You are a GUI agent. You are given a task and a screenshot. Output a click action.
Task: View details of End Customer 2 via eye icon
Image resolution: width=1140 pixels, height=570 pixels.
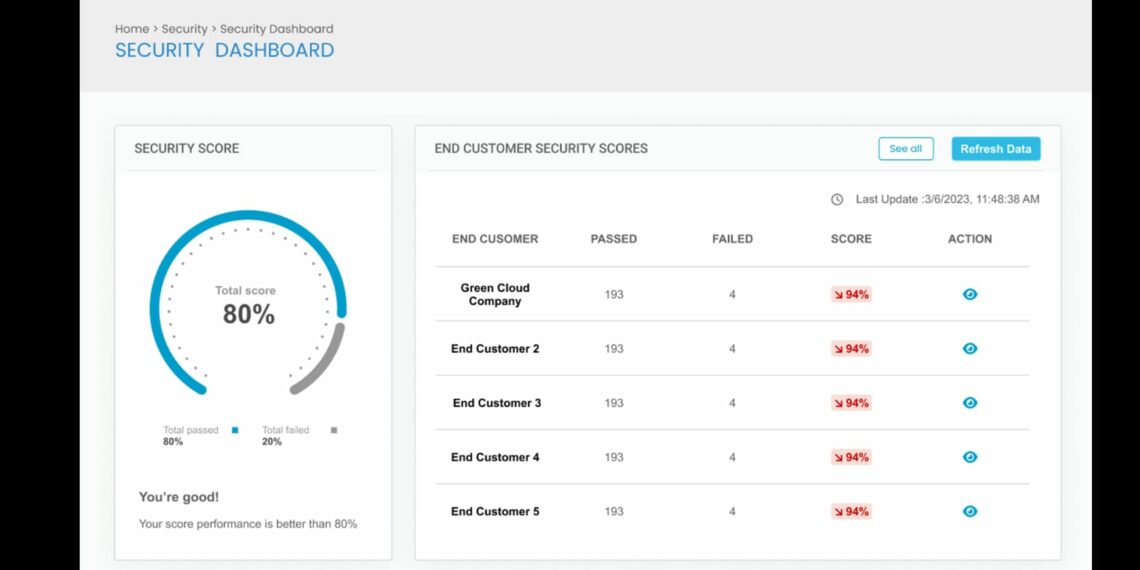[969, 349]
